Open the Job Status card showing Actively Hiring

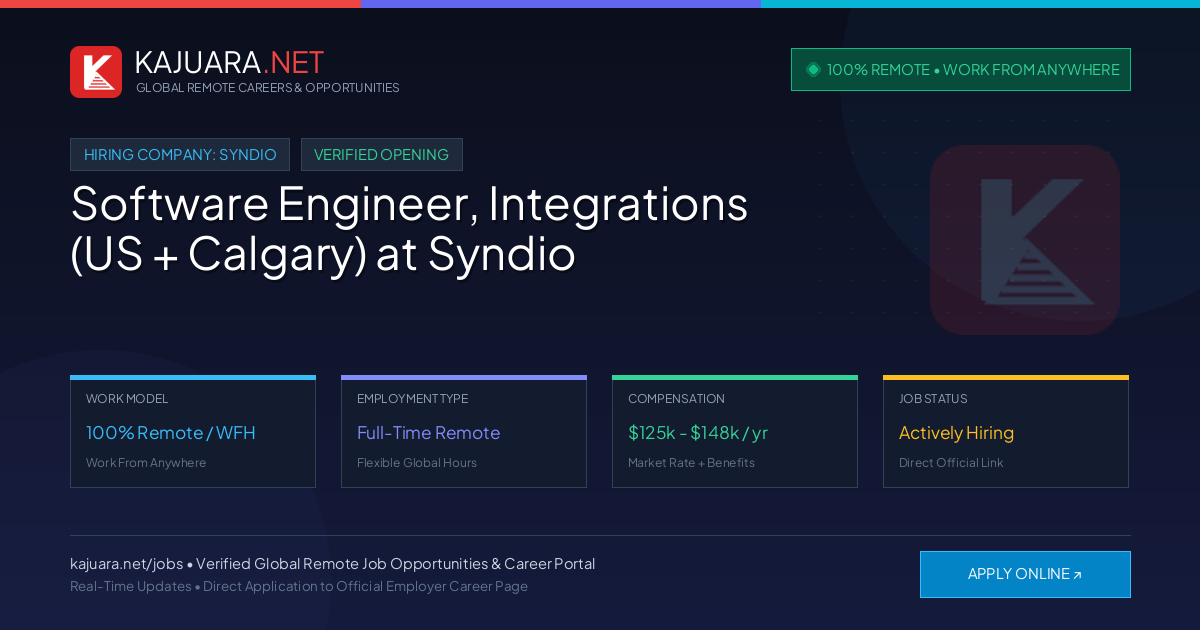pyautogui.click(x=1006, y=432)
